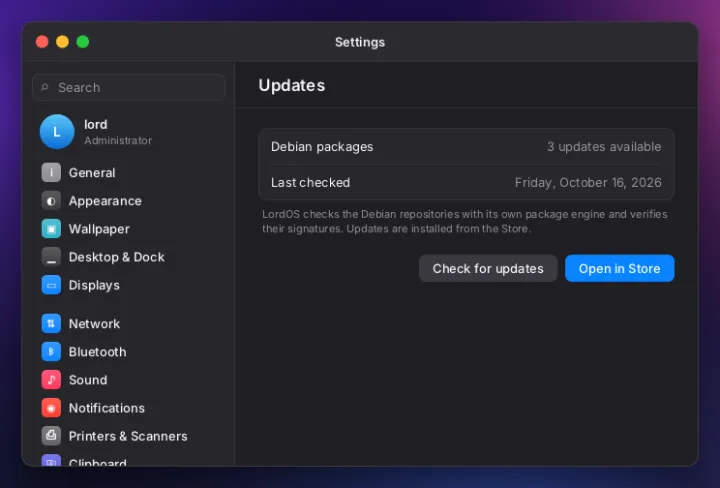Minimize the window with yellow button

(62, 42)
